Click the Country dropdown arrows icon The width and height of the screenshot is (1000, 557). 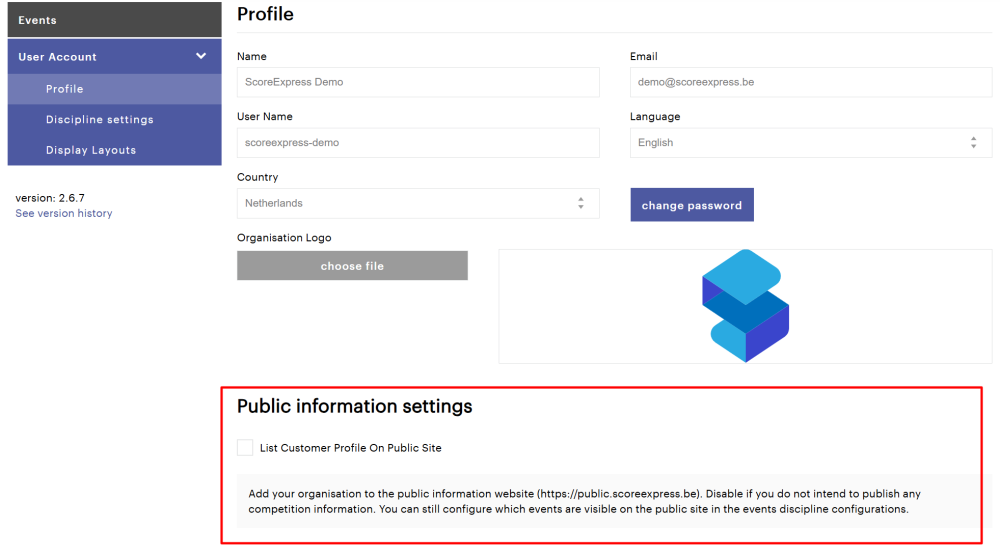point(580,203)
